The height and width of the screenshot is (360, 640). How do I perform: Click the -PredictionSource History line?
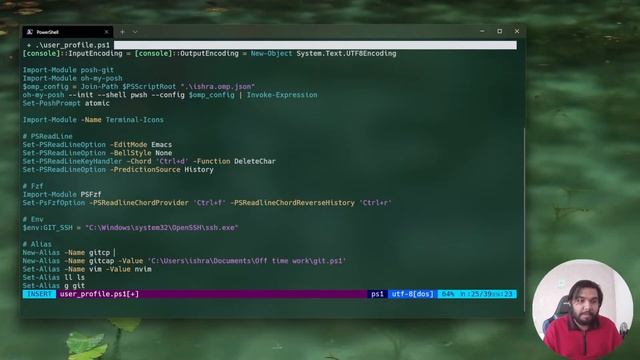(x=118, y=170)
